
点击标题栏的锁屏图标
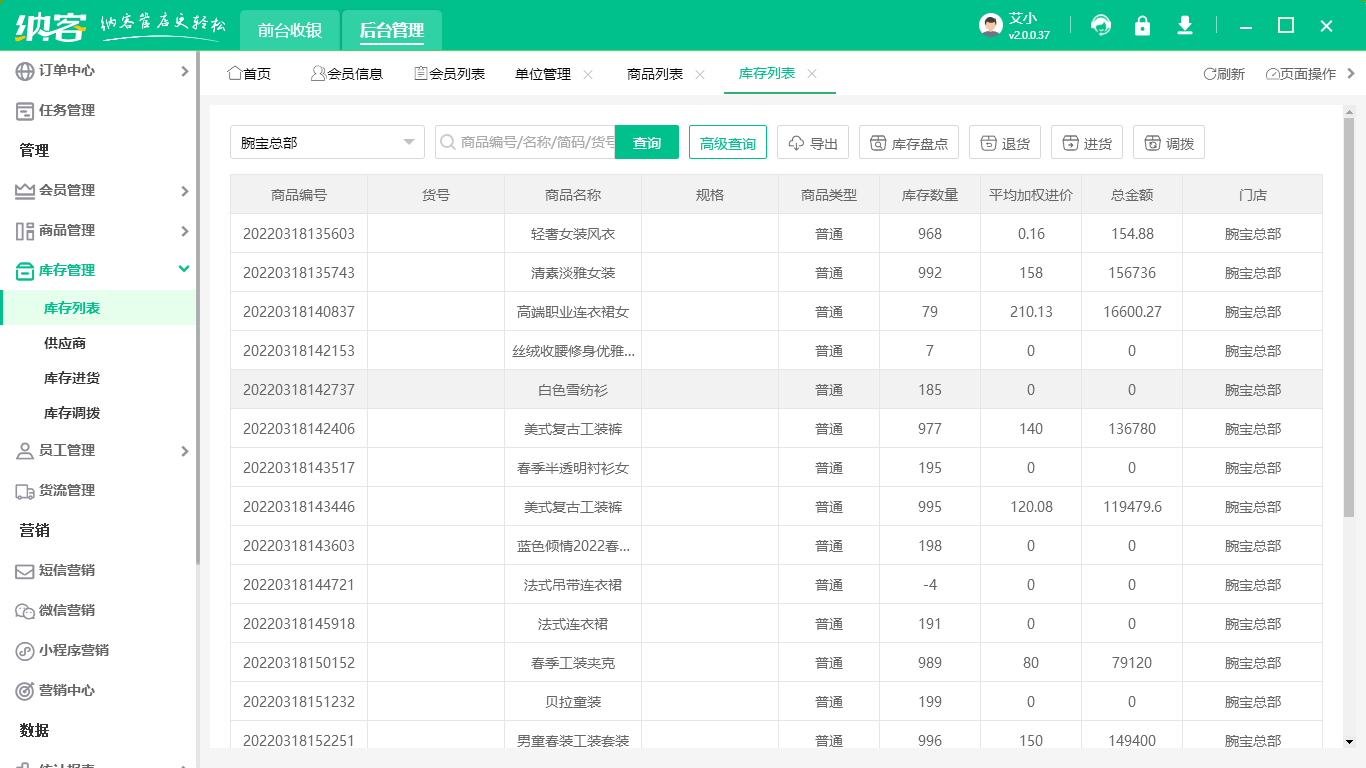[1143, 25]
